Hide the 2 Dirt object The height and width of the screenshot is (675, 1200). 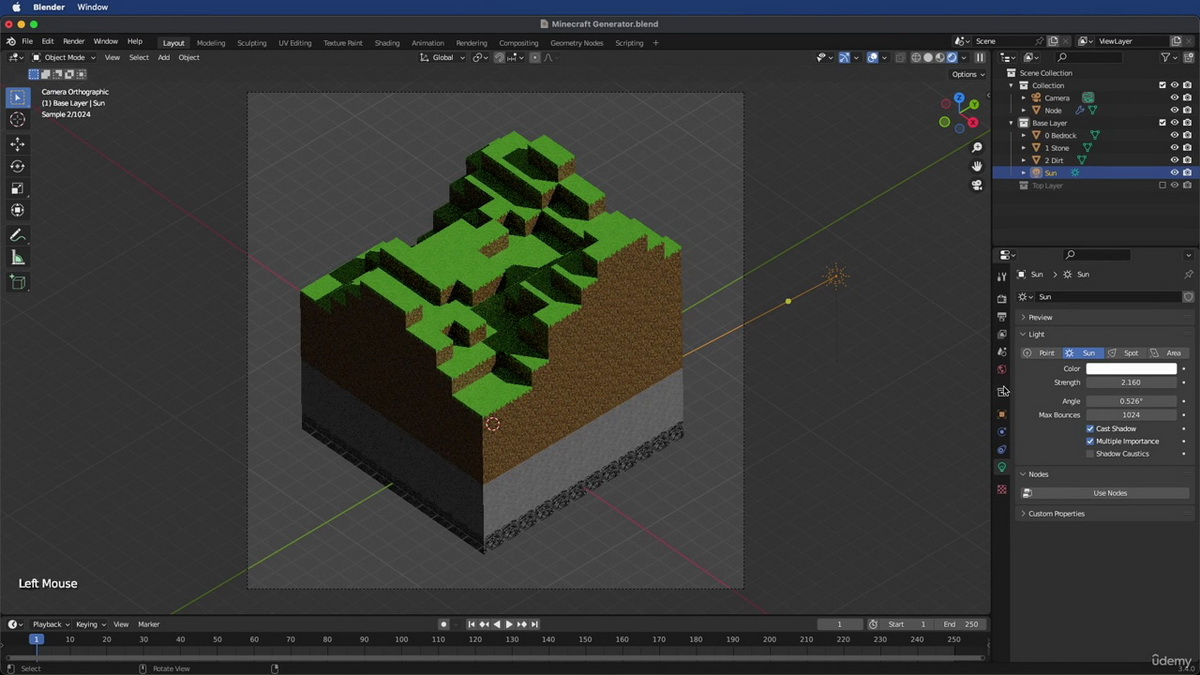(1175, 160)
